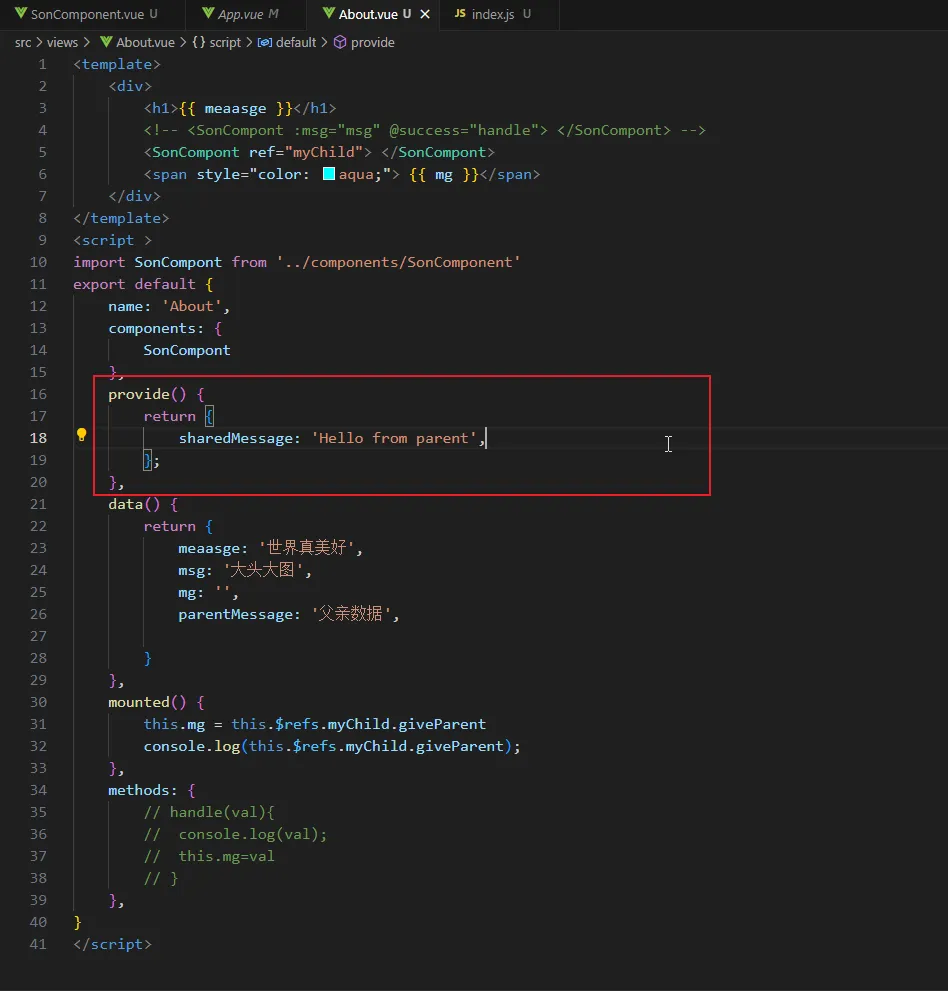Click 'SonCompont' in the import statement
This screenshot has width=948, height=991.
tap(178, 262)
